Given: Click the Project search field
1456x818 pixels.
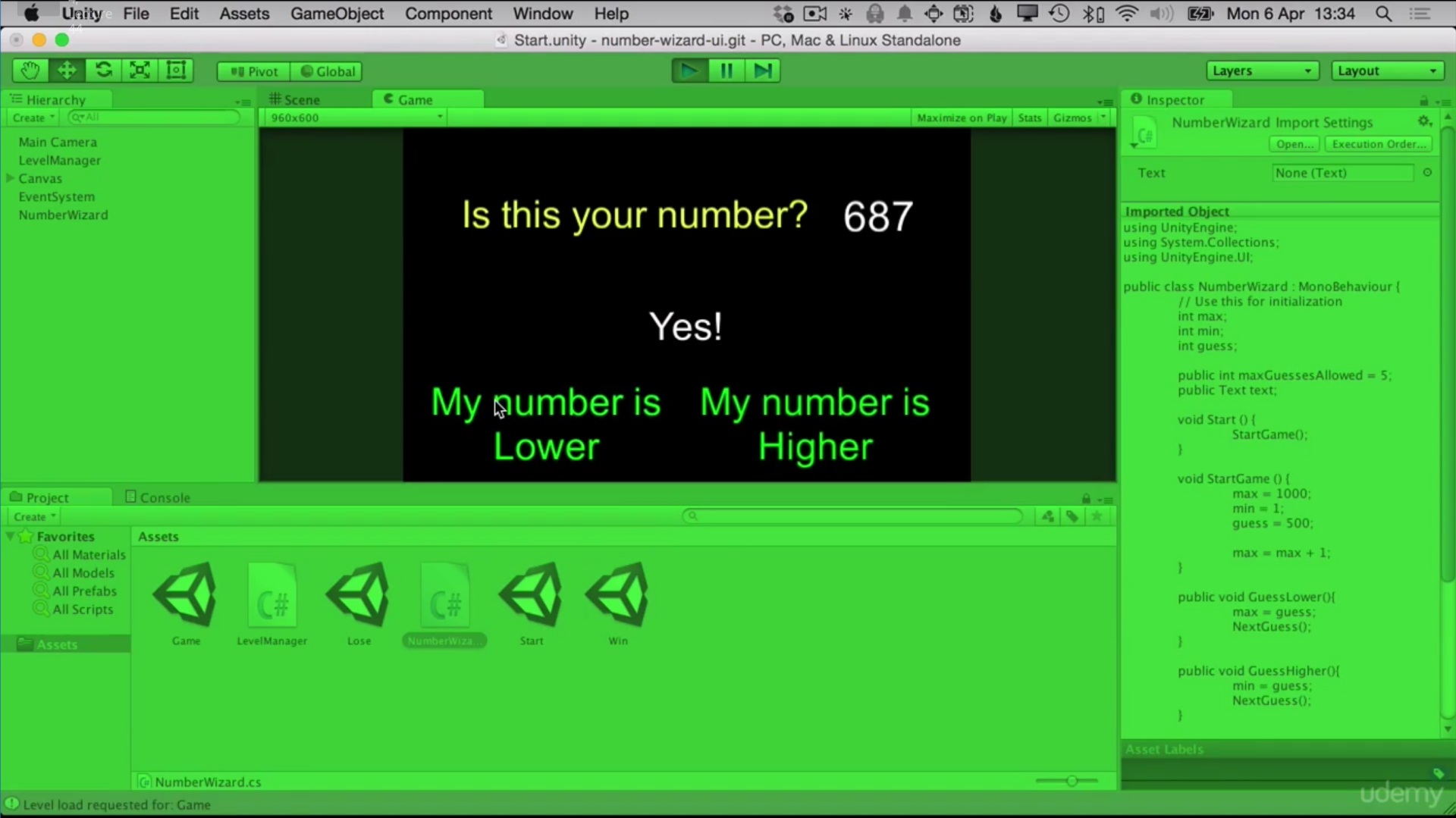Looking at the screenshot, I should click(853, 516).
